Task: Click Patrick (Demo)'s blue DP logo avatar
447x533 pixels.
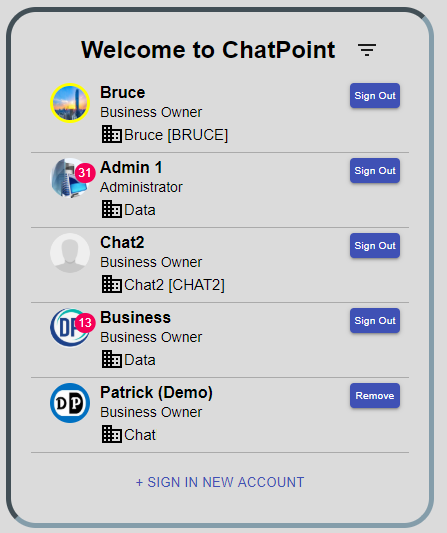Action: (x=70, y=403)
